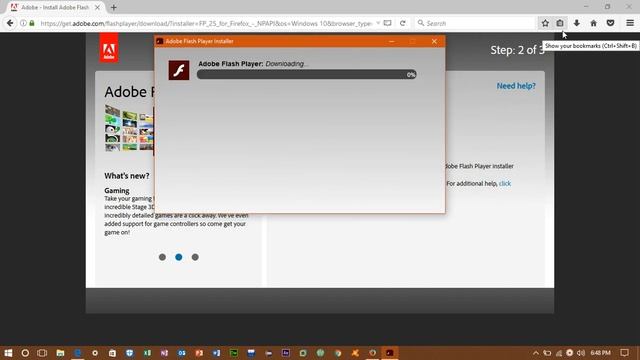
Task: Launch Word from the taskbar
Action: click(x=216, y=353)
